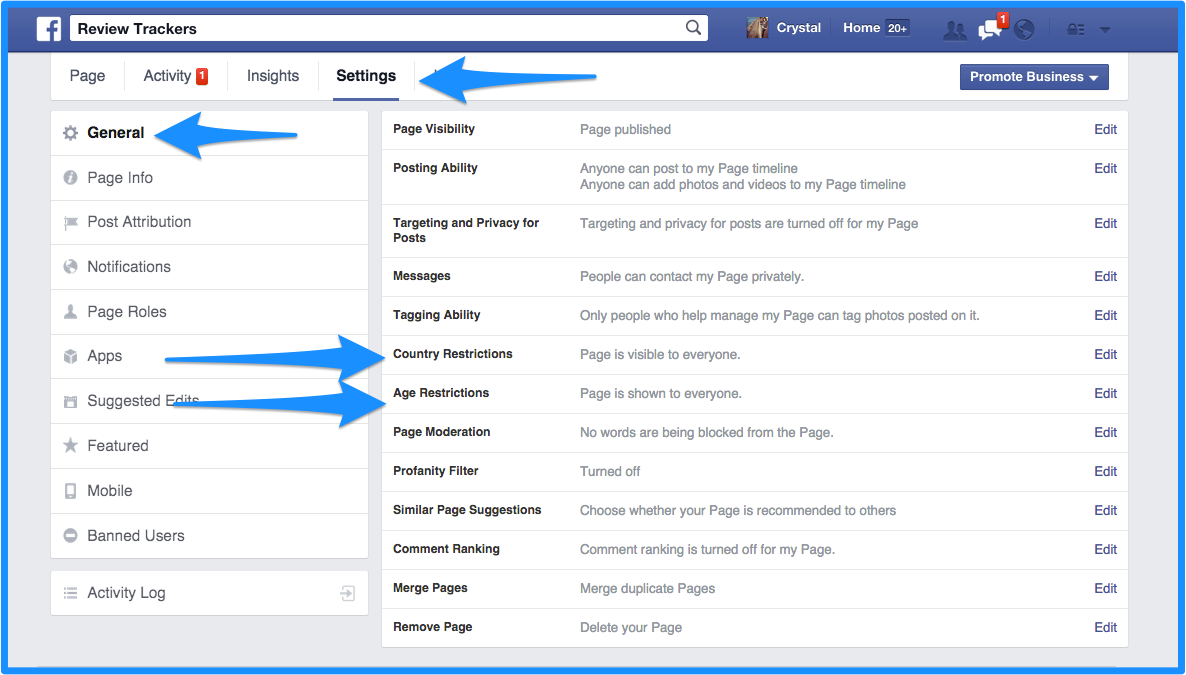Click 'Merge duplicate Pages' text
Screen dimensions: 1186x675
tap(647, 588)
